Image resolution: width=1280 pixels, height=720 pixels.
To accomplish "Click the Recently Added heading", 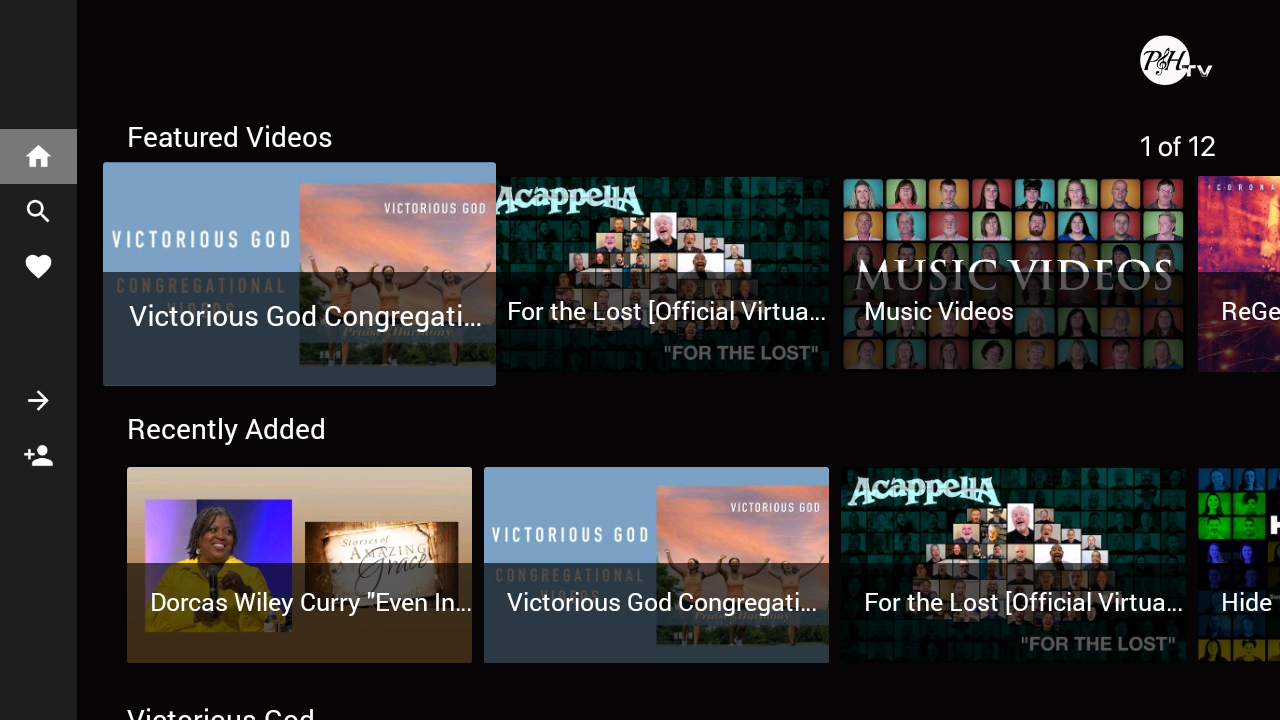I will [x=226, y=429].
